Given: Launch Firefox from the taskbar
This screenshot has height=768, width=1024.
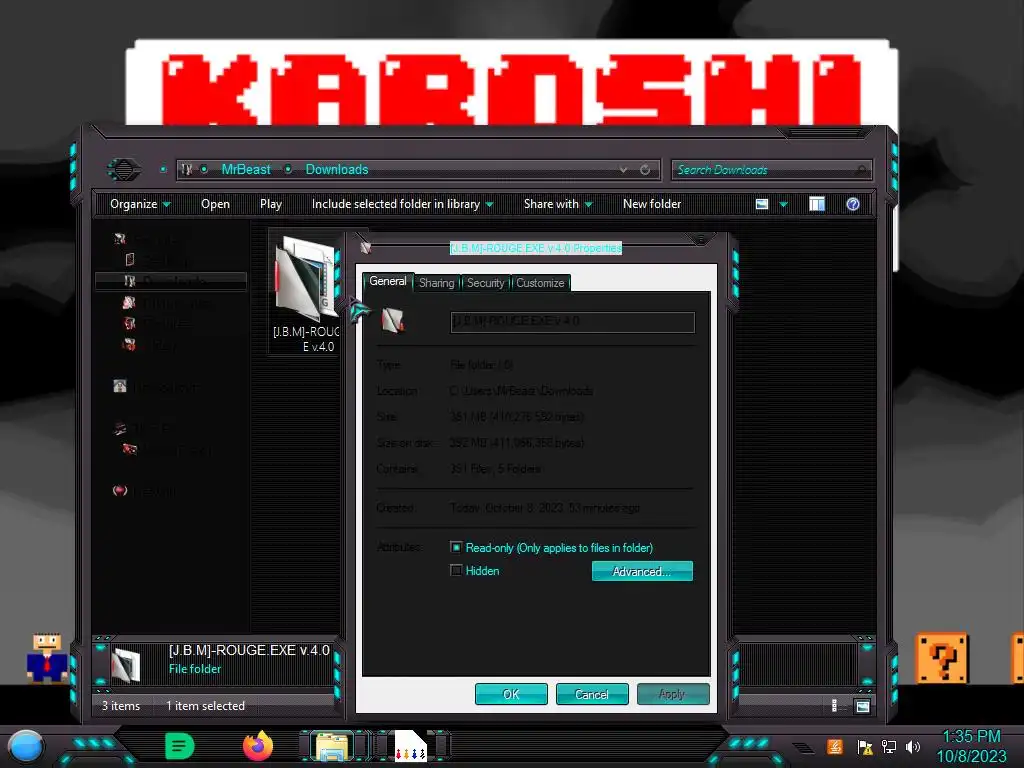Looking at the screenshot, I should [x=258, y=746].
